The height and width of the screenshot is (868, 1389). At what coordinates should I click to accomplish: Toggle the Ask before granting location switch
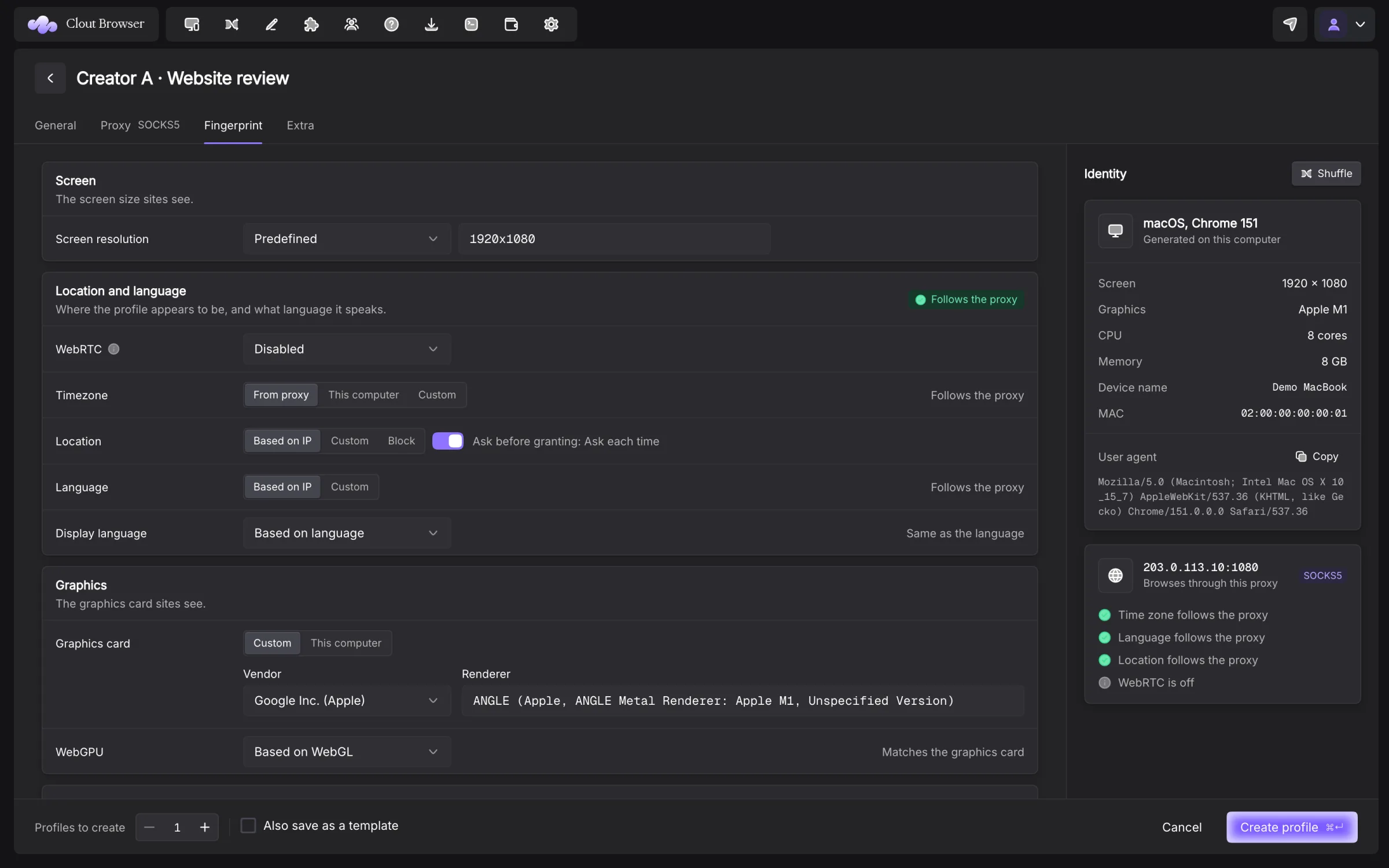pos(447,441)
